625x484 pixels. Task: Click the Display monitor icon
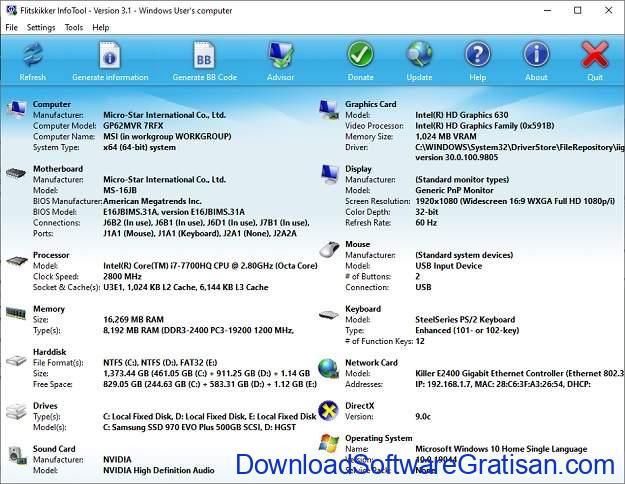point(330,174)
